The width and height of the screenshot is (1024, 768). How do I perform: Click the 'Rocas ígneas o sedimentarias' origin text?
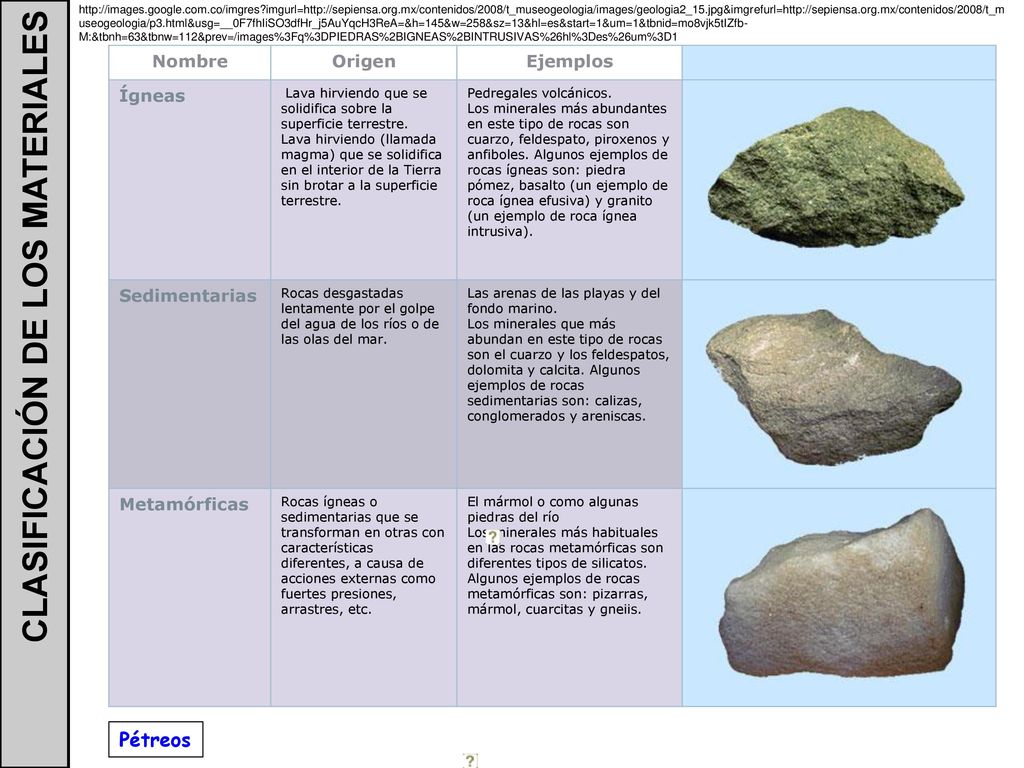click(x=362, y=555)
